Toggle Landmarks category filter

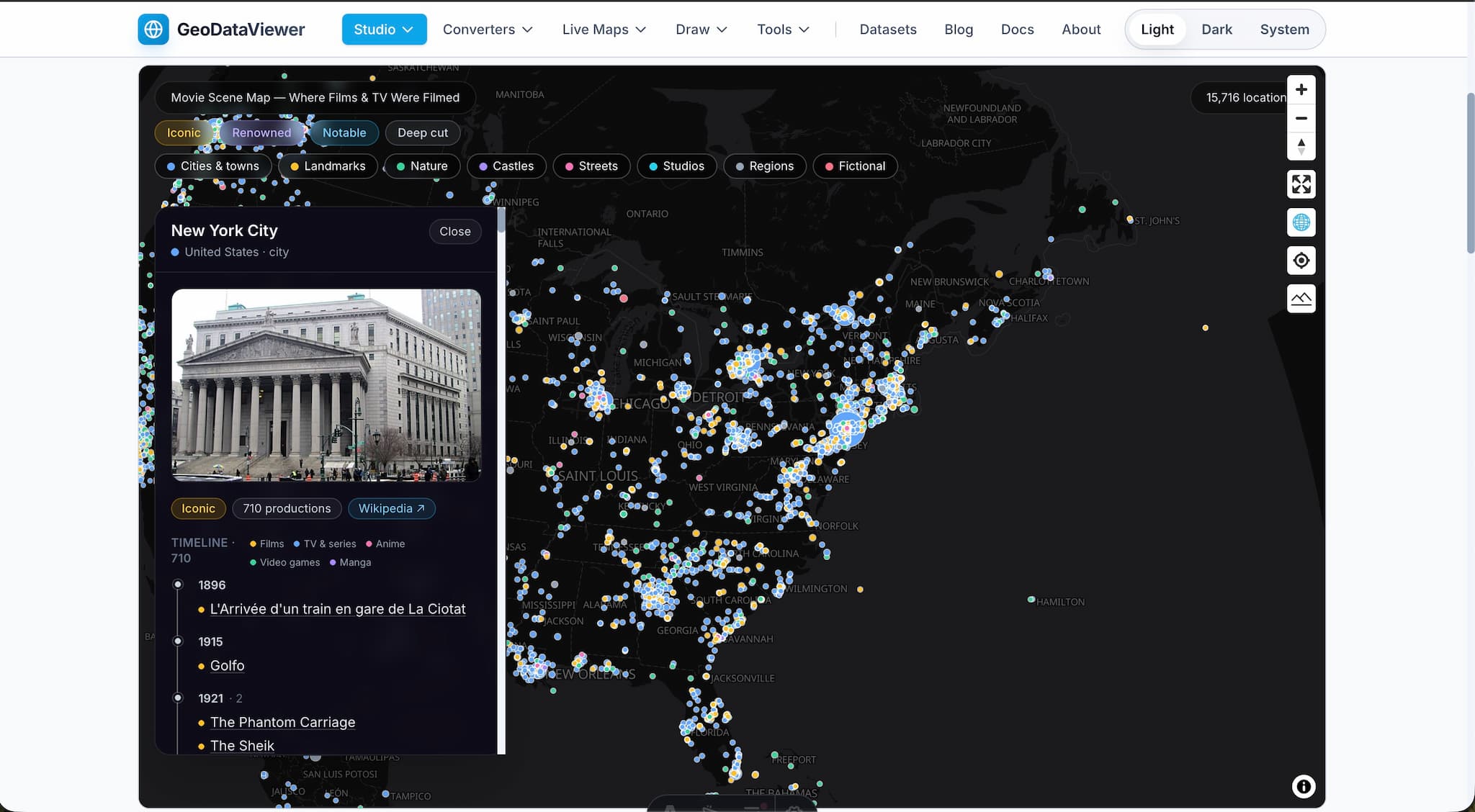(x=328, y=166)
